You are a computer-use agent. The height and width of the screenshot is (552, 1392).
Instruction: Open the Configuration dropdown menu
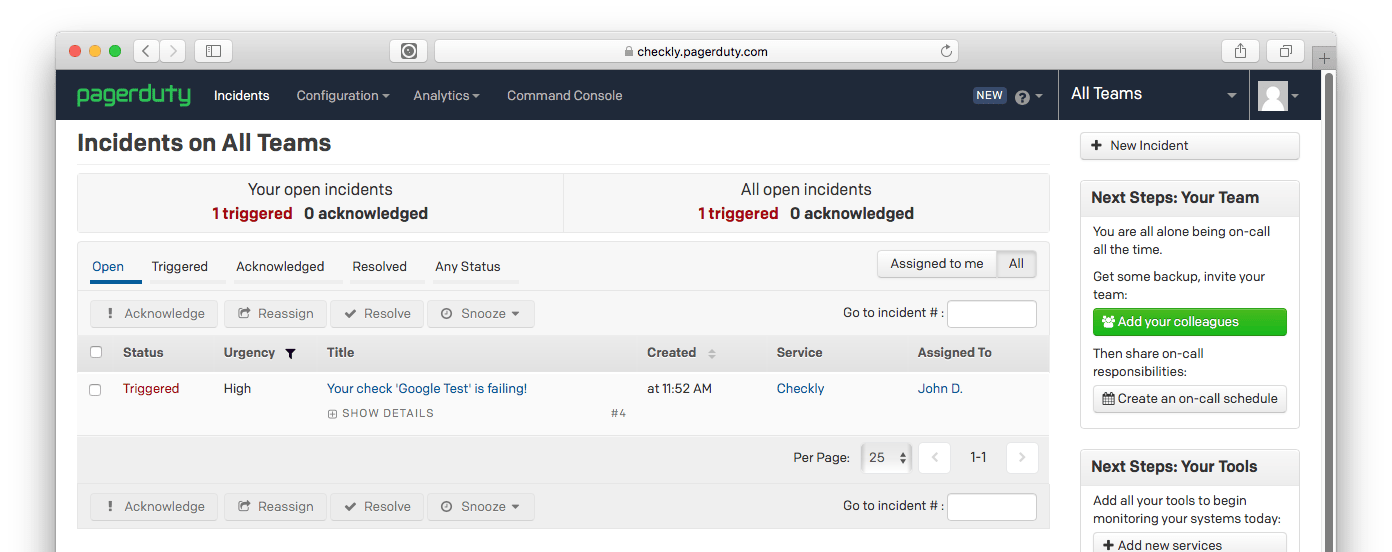(x=343, y=96)
